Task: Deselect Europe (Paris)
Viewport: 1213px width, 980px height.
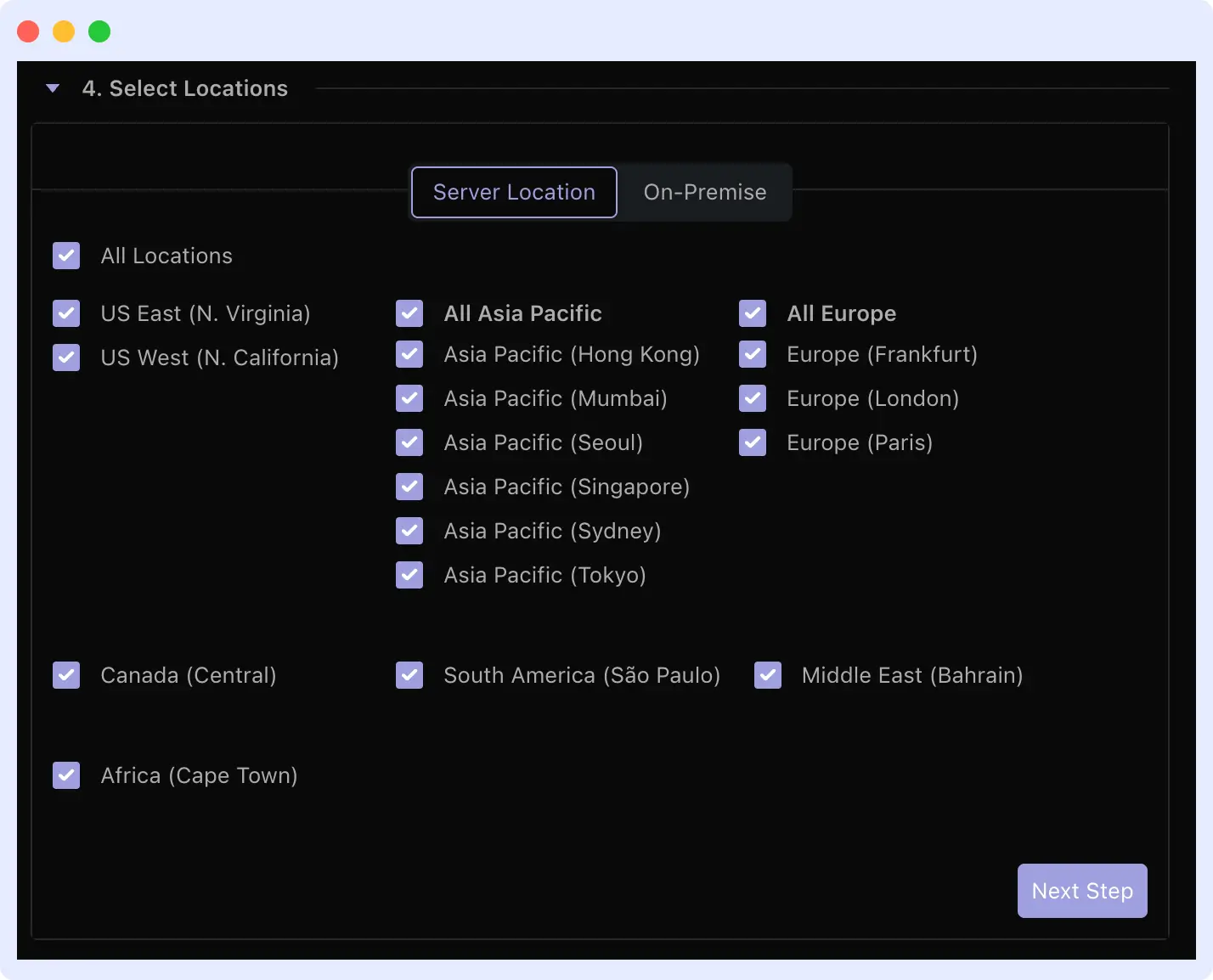Action: 753,442
